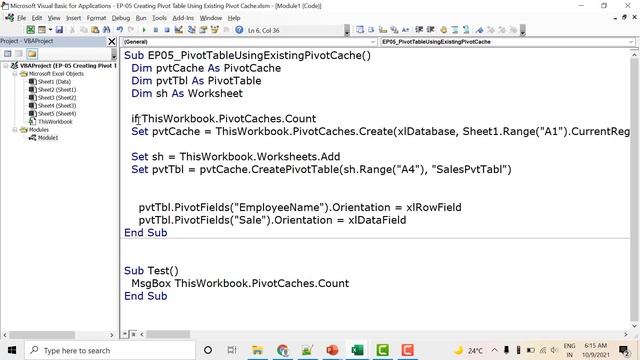Click the Paste clipboard icon
Screen dimensions: 640x360
95,30
